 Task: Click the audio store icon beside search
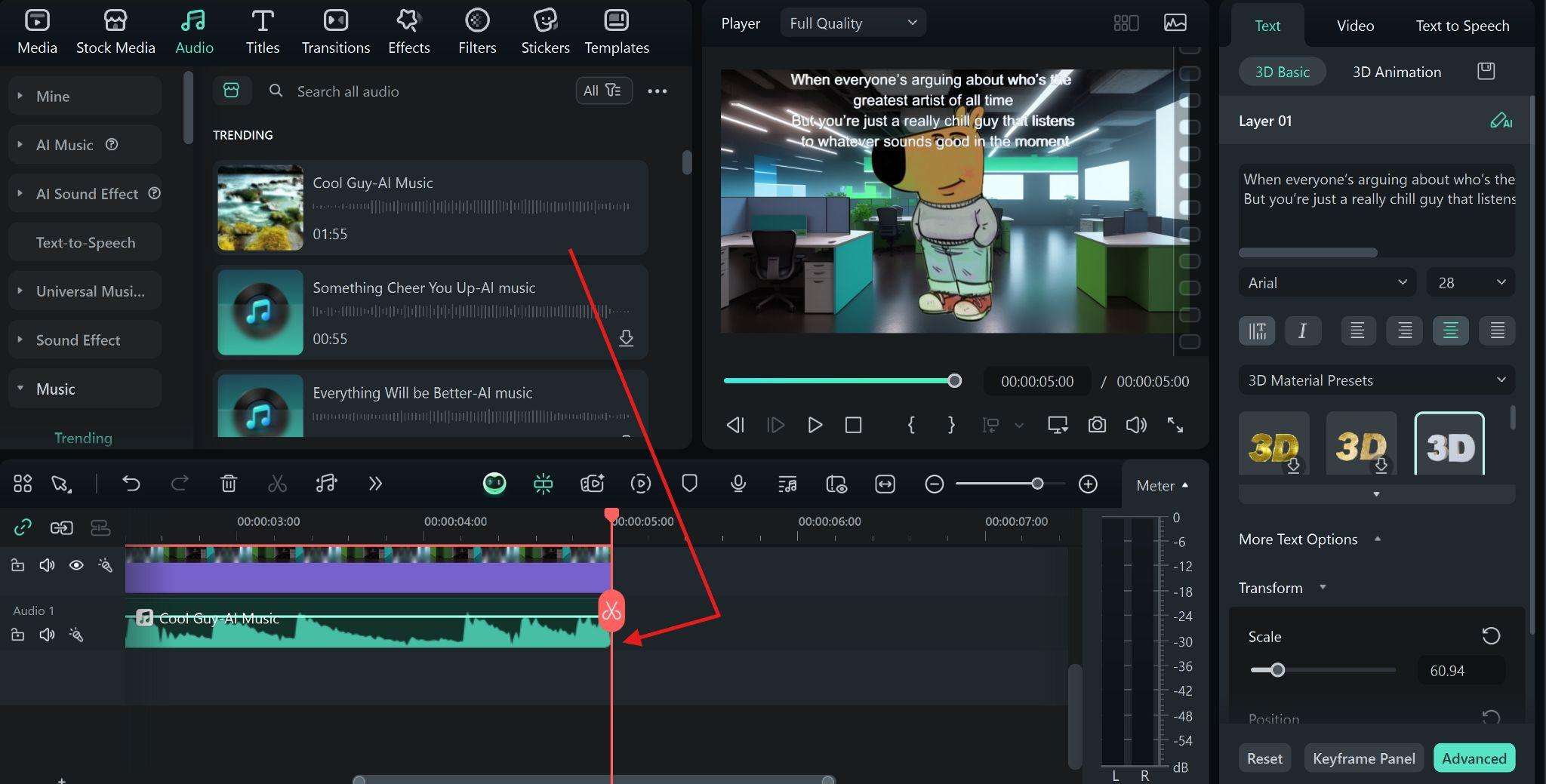tap(231, 91)
